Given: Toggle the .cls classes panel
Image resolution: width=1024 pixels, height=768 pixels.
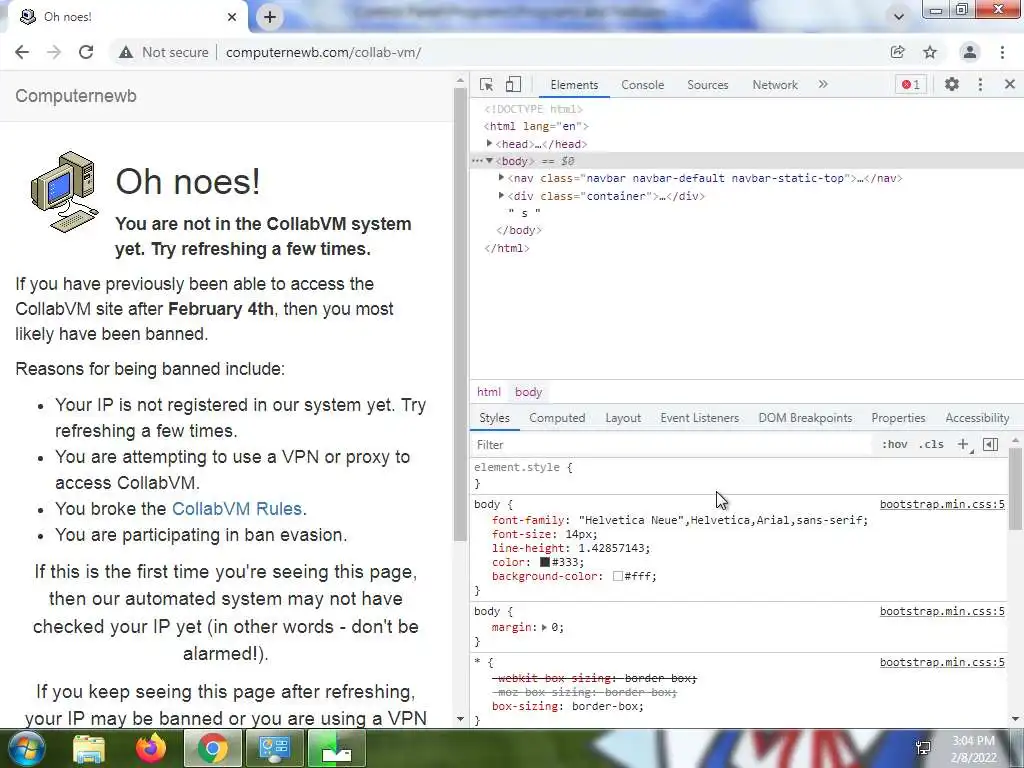Looking at the screenshot, I should point(931,444).
